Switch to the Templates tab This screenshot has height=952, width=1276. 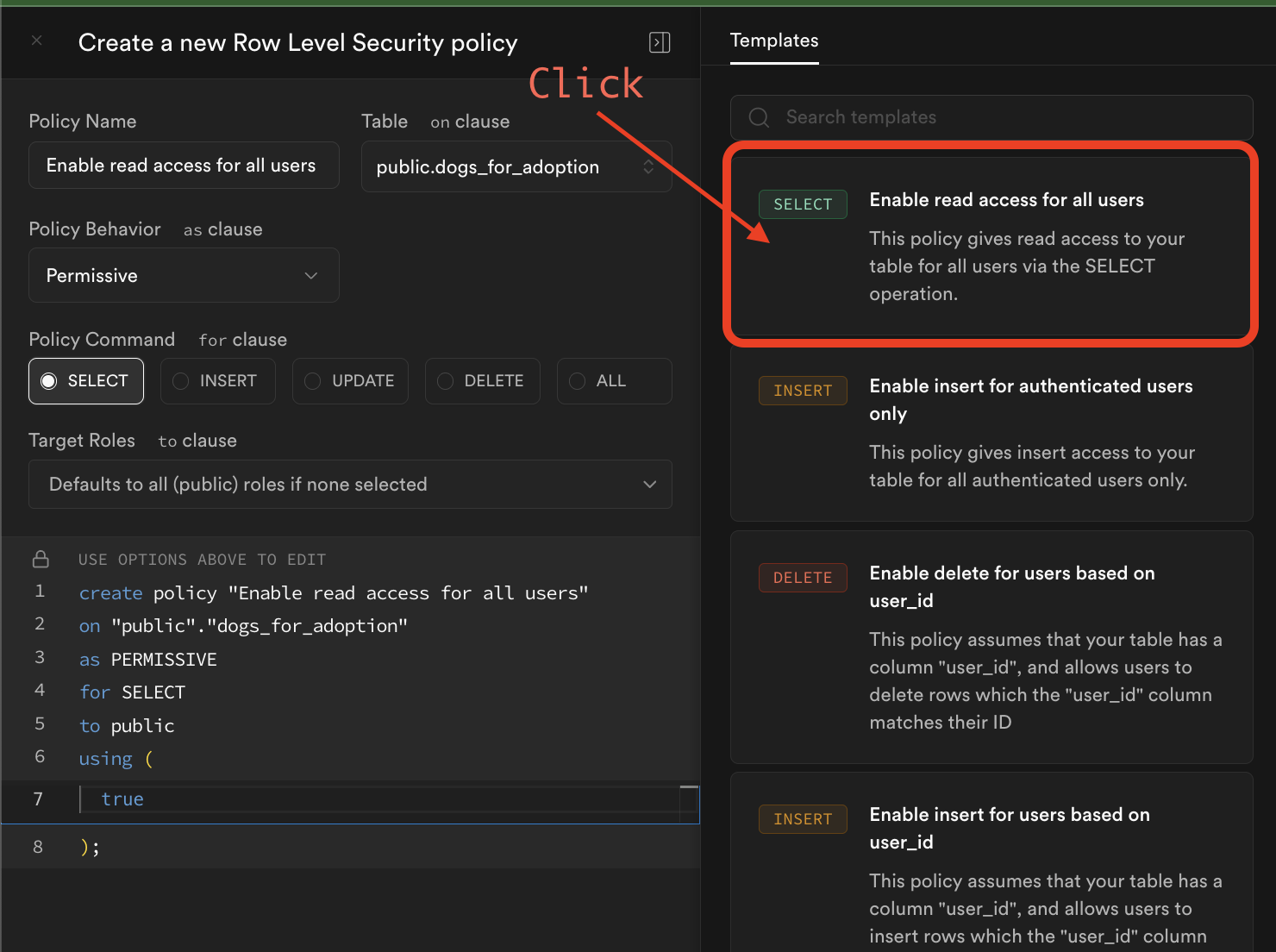(774, 41)
